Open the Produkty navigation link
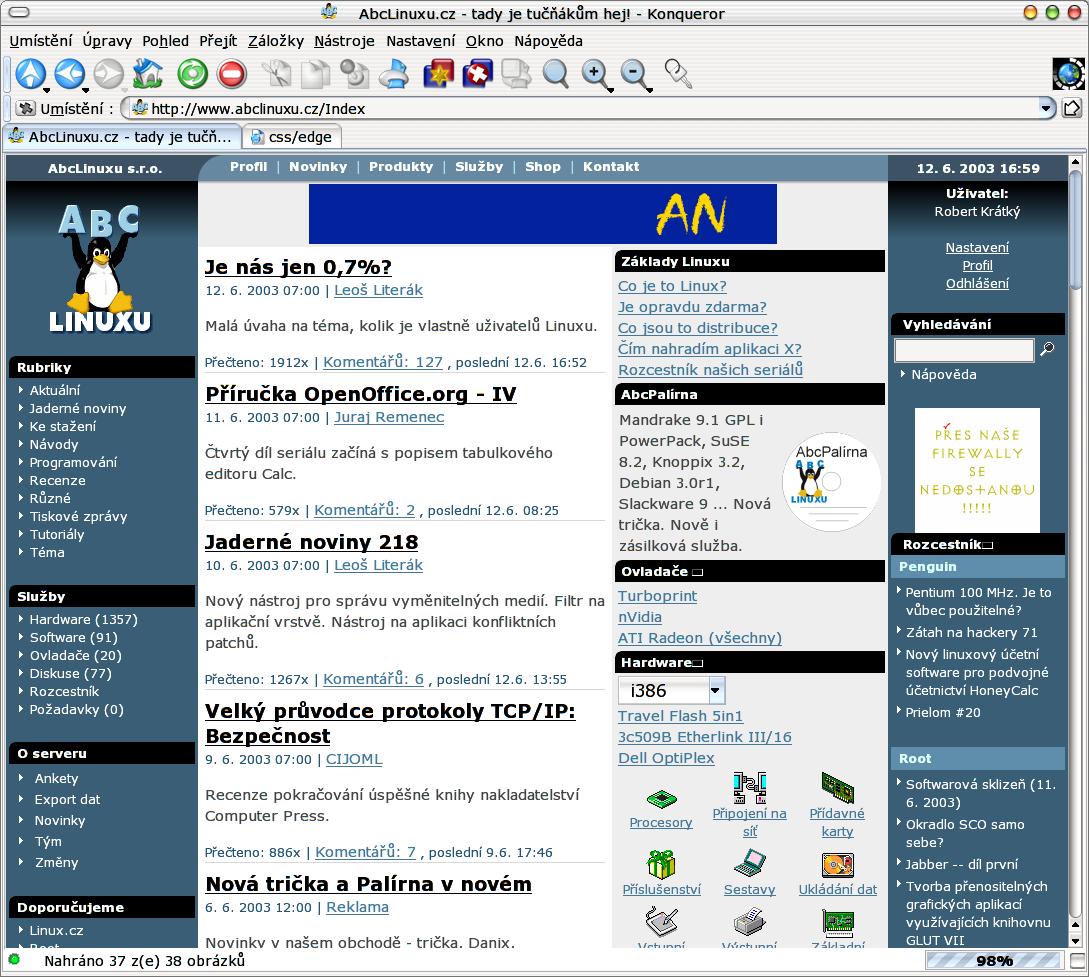Screen dimensions: 1089x977 pos(401,167)
